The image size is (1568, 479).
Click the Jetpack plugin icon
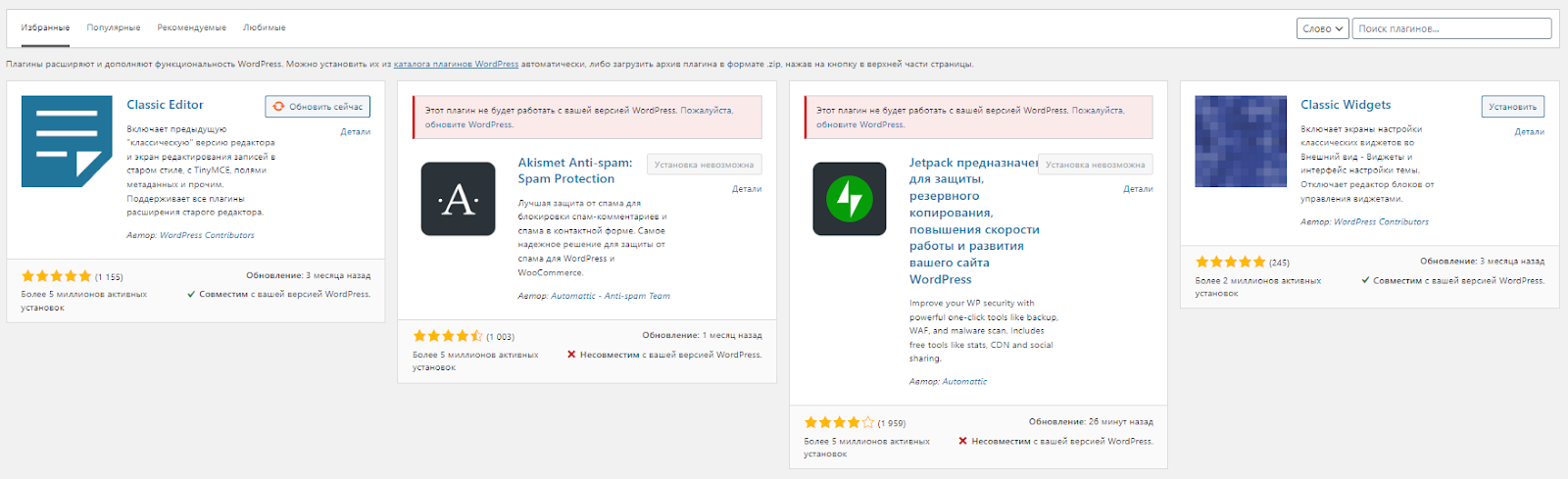click(850, 199)
